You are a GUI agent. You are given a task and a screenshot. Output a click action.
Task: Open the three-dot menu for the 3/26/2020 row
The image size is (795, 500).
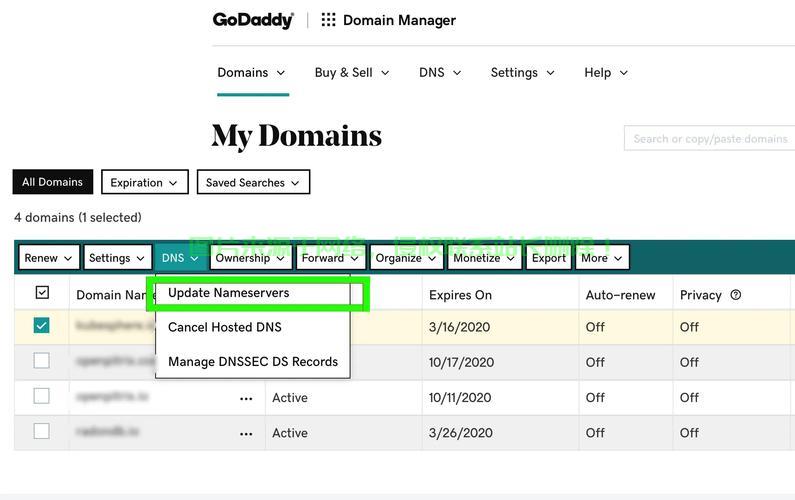point(246,434)
